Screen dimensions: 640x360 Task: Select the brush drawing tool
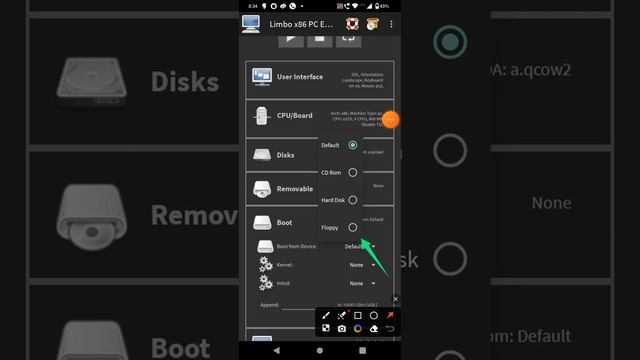pyautogui.click(x=326, y=316)
